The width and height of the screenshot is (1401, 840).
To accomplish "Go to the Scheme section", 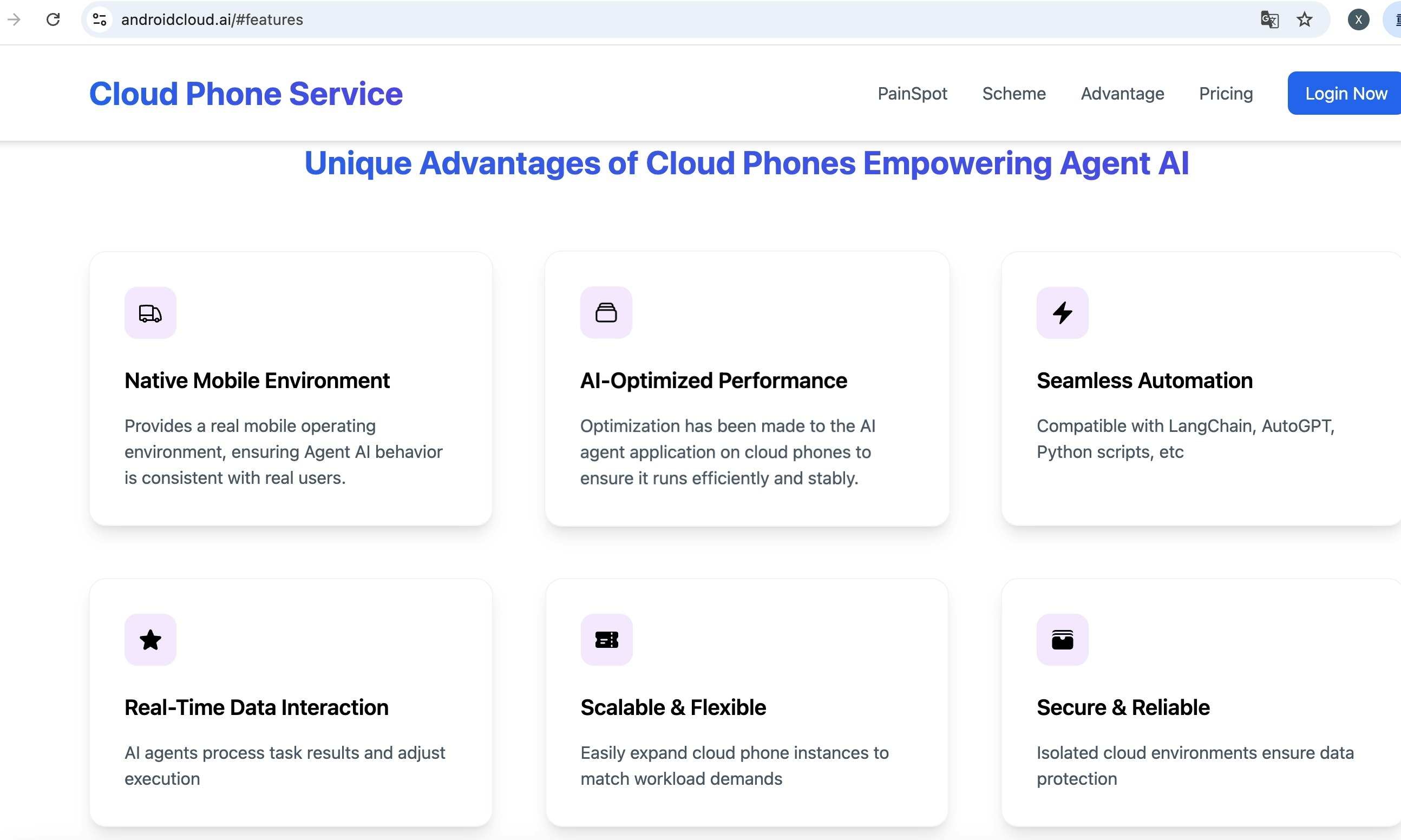I will point(1014,94).
